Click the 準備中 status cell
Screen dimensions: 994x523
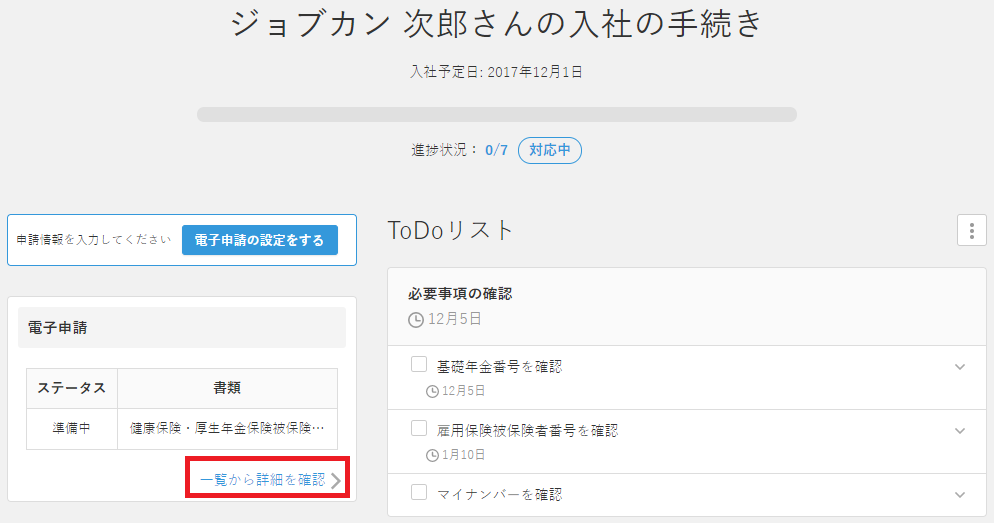pyautogui.click(x=72, y=429)
